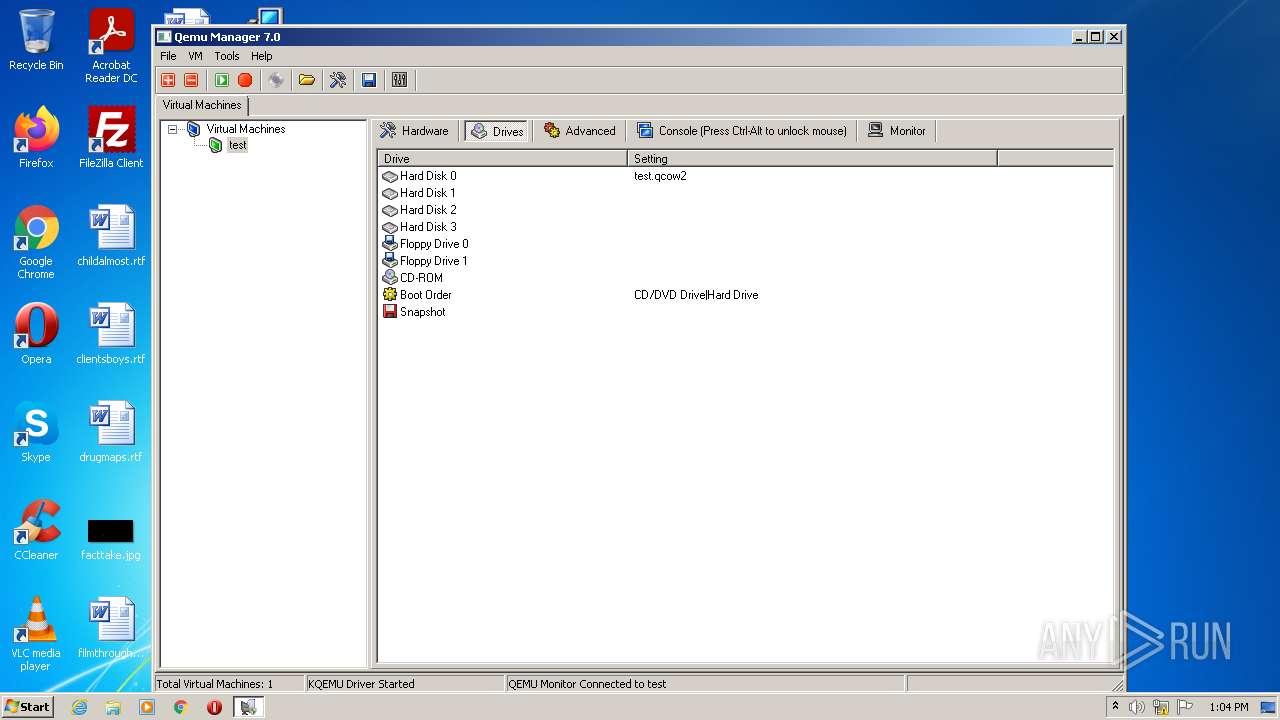
Task: Open the drugmaps.rtf desktop file
Action: point(111,432)
